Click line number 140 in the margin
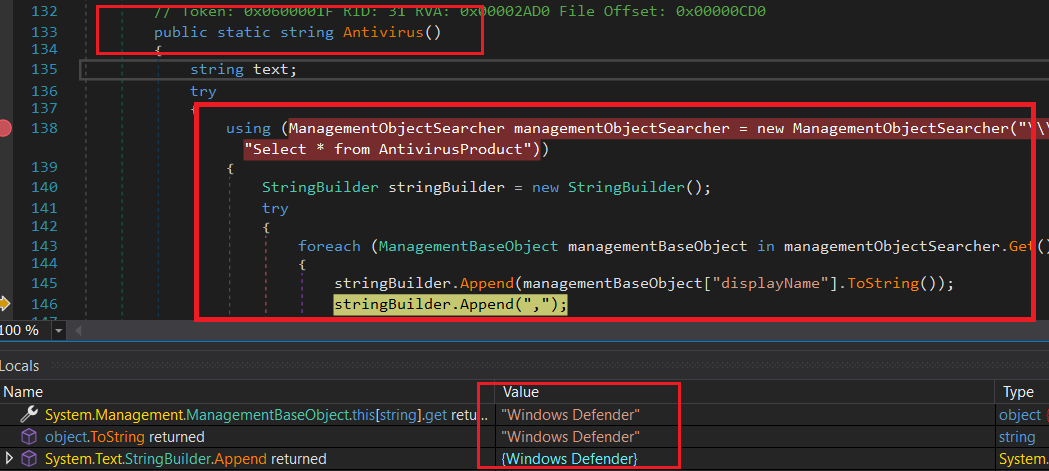This screenshot has width=1049, height=471. pos(44,187)
